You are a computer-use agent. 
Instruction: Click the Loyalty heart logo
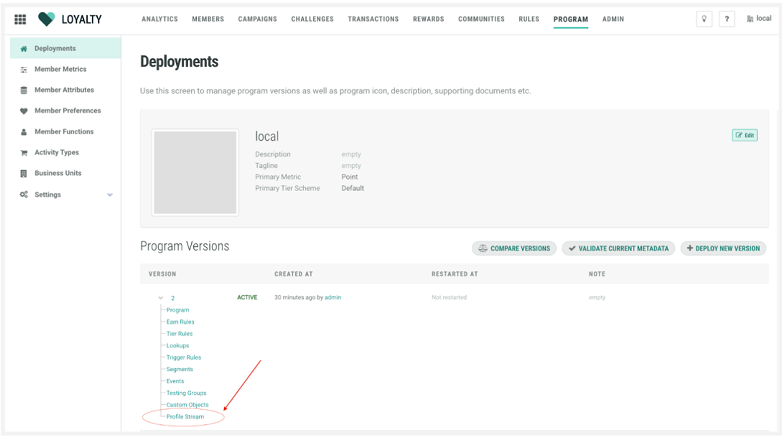click(46, 19)
